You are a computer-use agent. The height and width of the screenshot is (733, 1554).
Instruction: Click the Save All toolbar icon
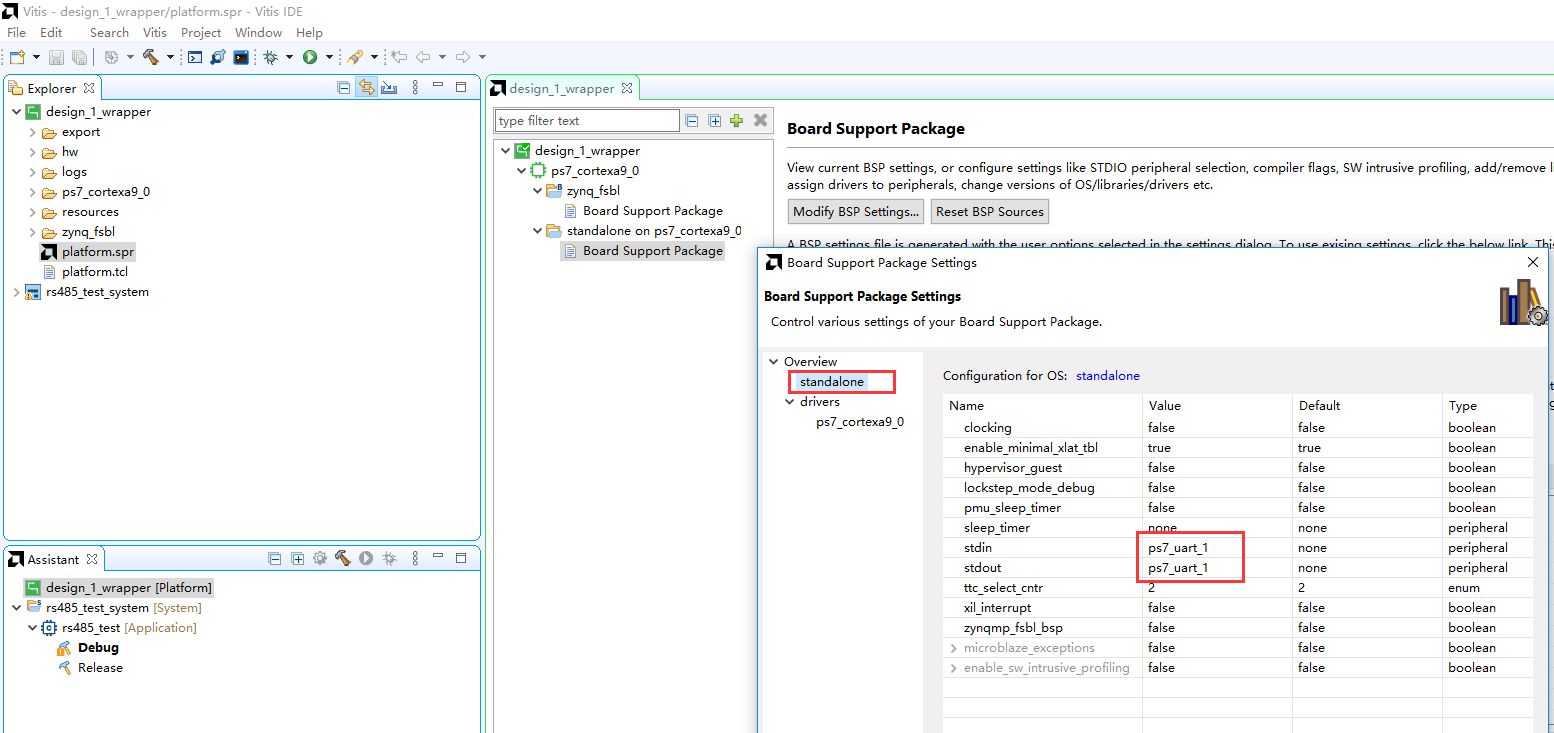pos(78,57)
